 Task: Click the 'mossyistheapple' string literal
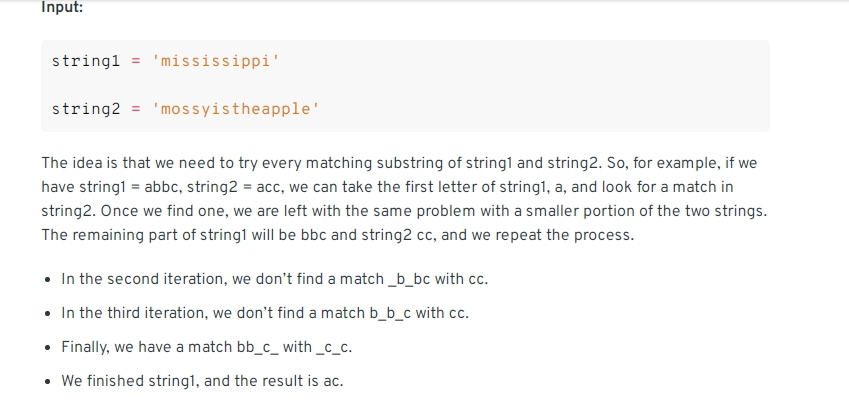click(236, 109)
